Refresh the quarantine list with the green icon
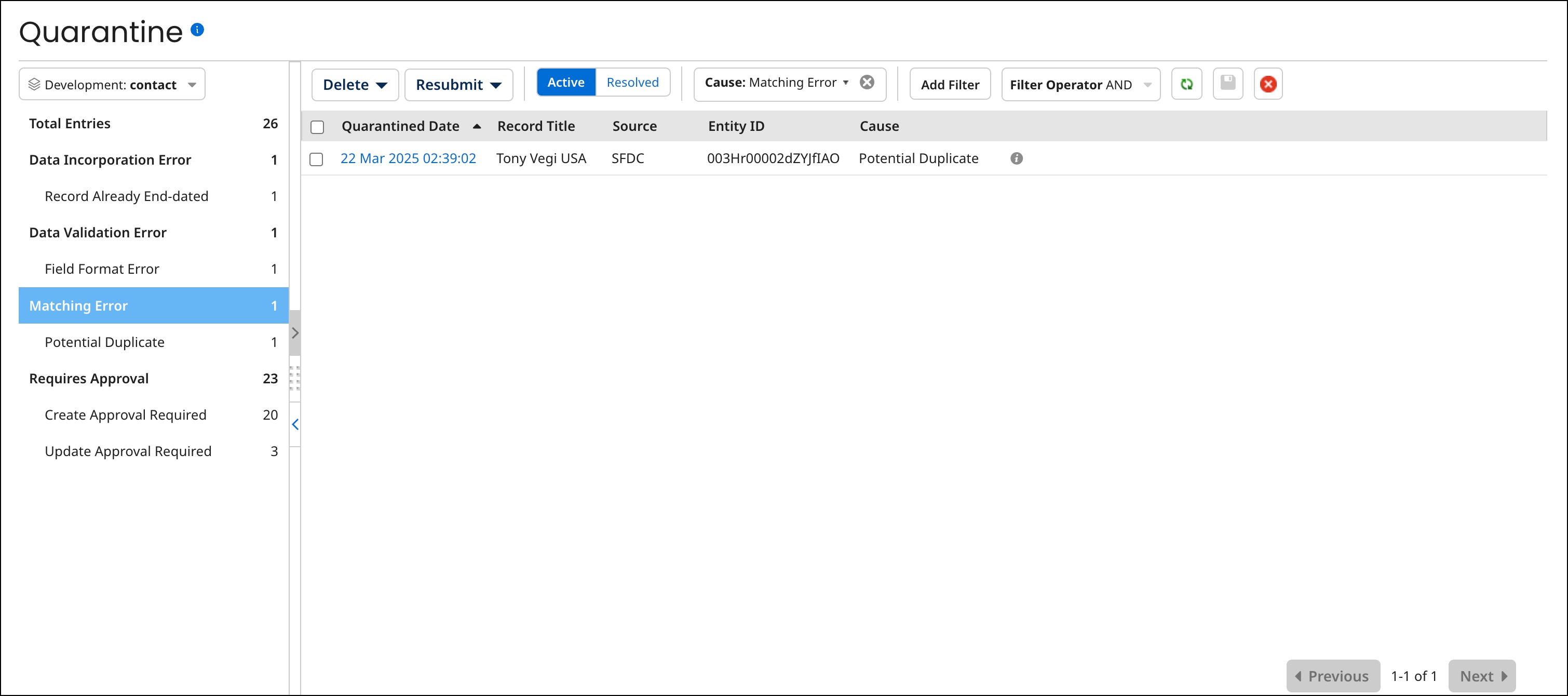1568x696 pixels. tap(1186, 84)
